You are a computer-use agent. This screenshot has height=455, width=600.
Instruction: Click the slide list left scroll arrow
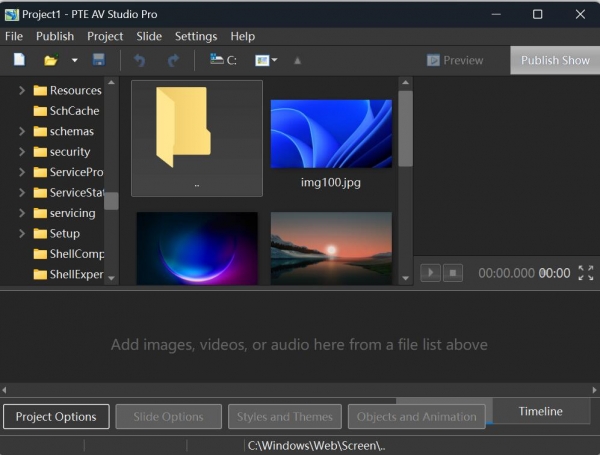(x=4, y=390)
